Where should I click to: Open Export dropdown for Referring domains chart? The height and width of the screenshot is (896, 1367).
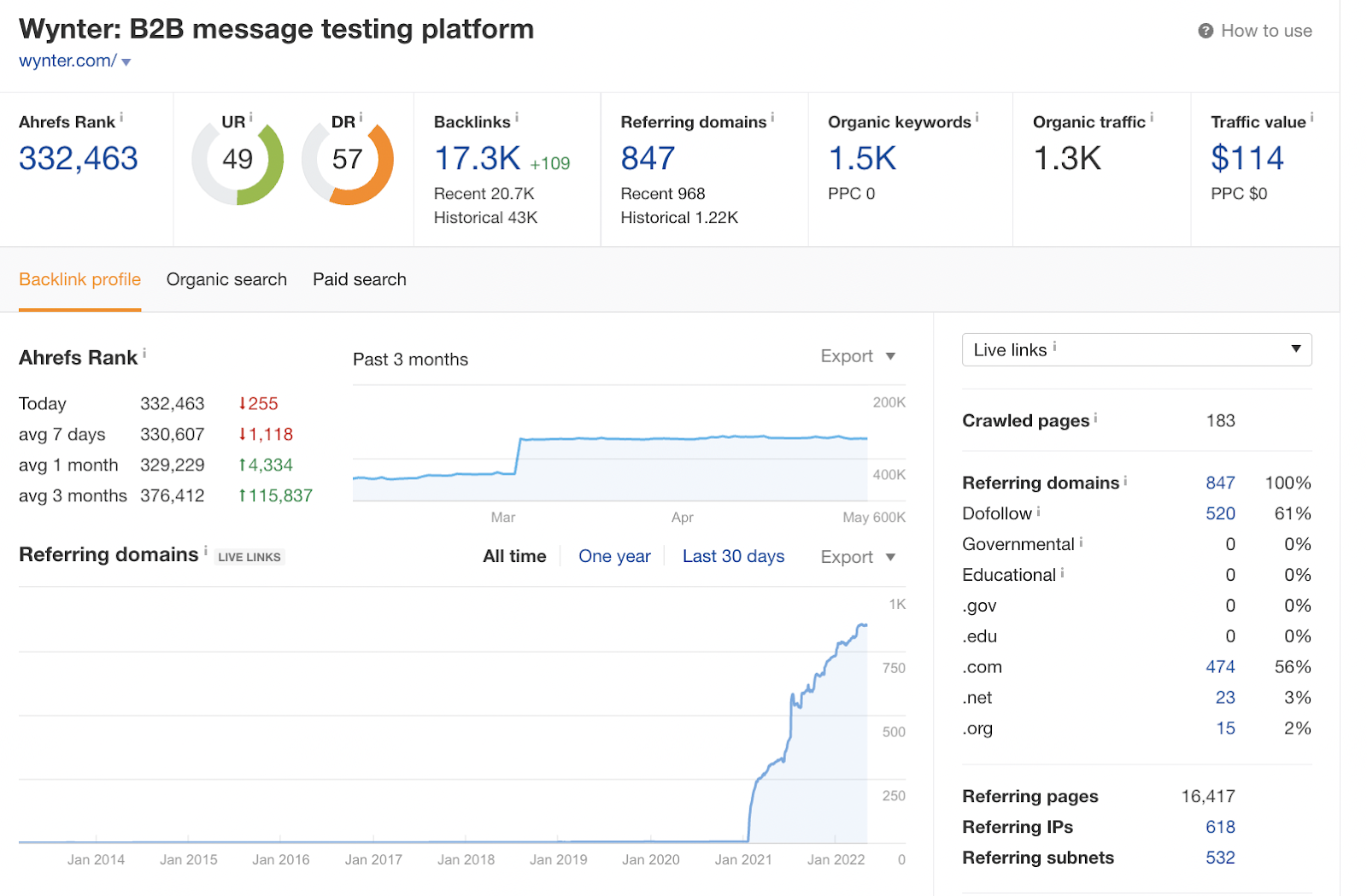pyautogui.click(x=858, y=557)
